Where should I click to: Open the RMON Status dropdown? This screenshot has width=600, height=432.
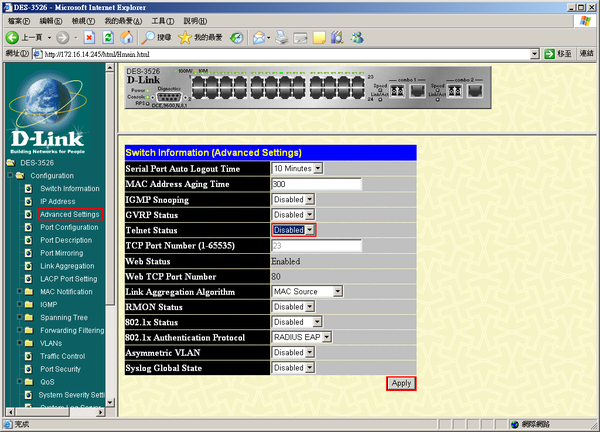(310, 307)
